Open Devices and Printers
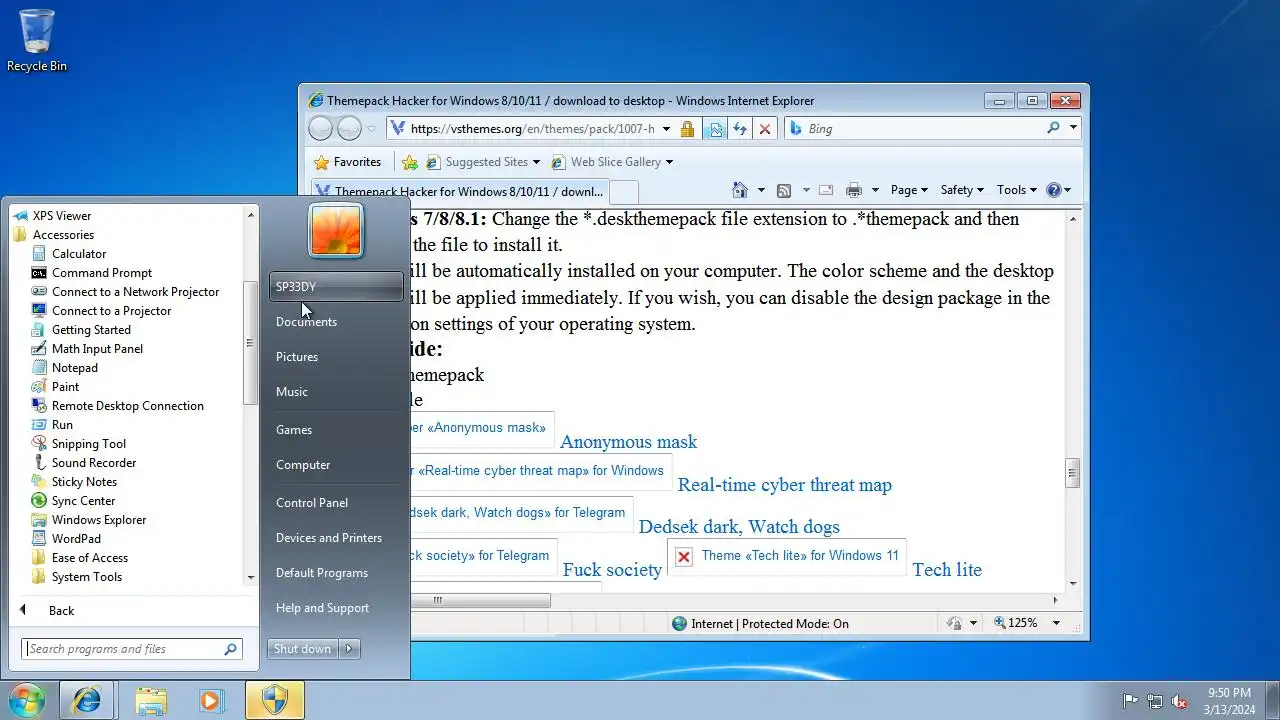Viewport: 1280px width, 720px height. point(329,538)
